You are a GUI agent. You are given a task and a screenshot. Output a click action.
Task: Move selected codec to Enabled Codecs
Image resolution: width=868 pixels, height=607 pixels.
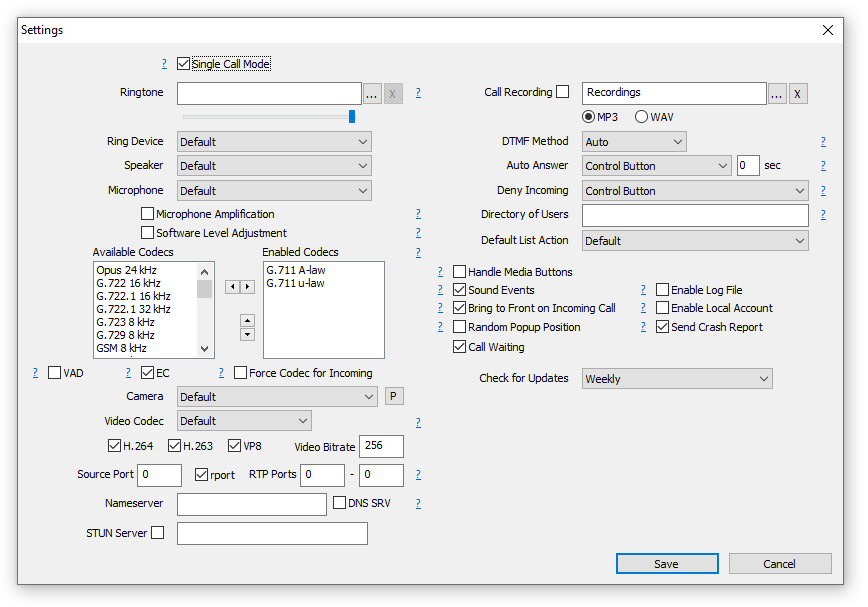246,286
